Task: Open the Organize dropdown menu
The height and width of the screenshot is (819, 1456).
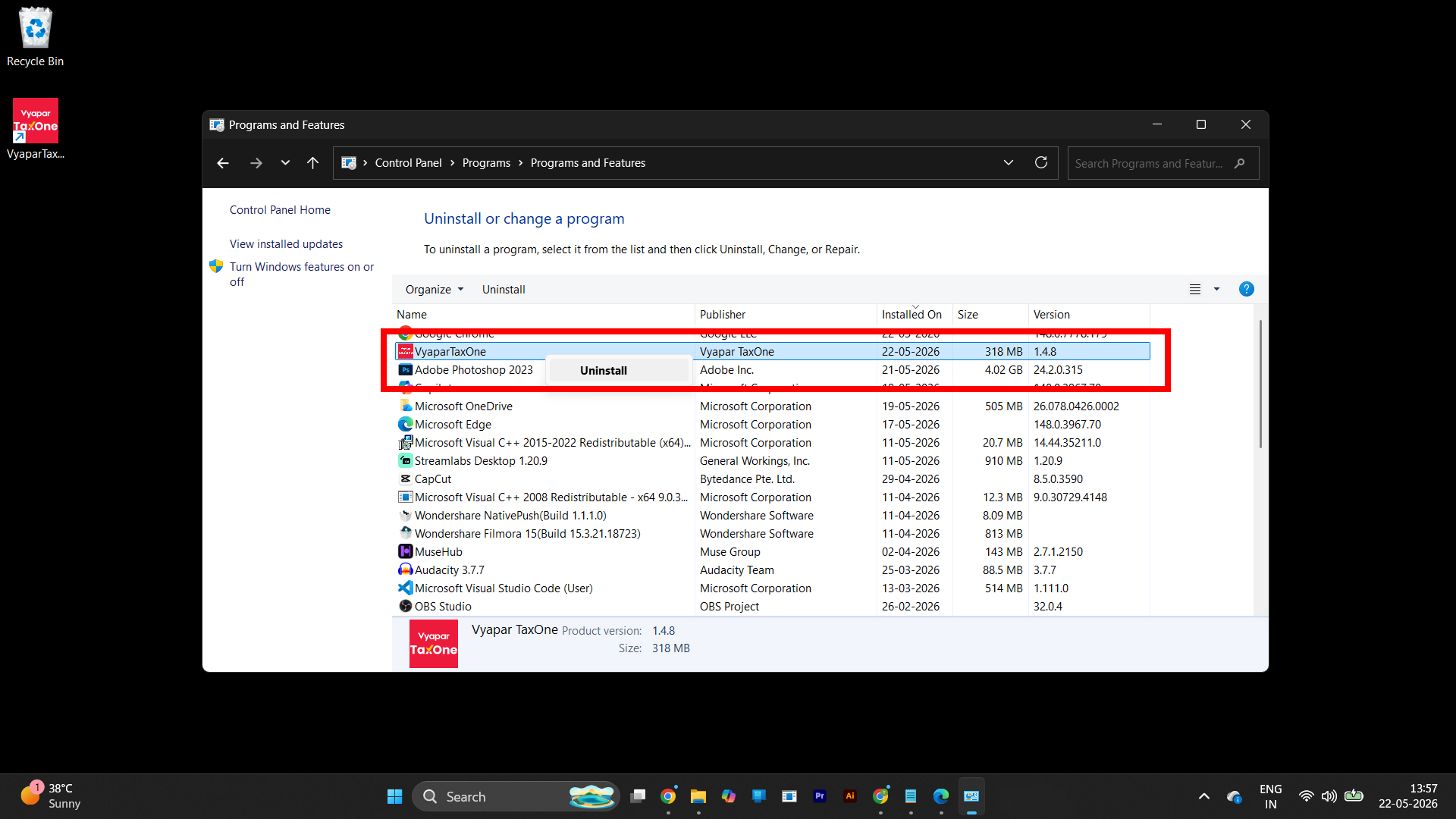Action: [434, 290]
